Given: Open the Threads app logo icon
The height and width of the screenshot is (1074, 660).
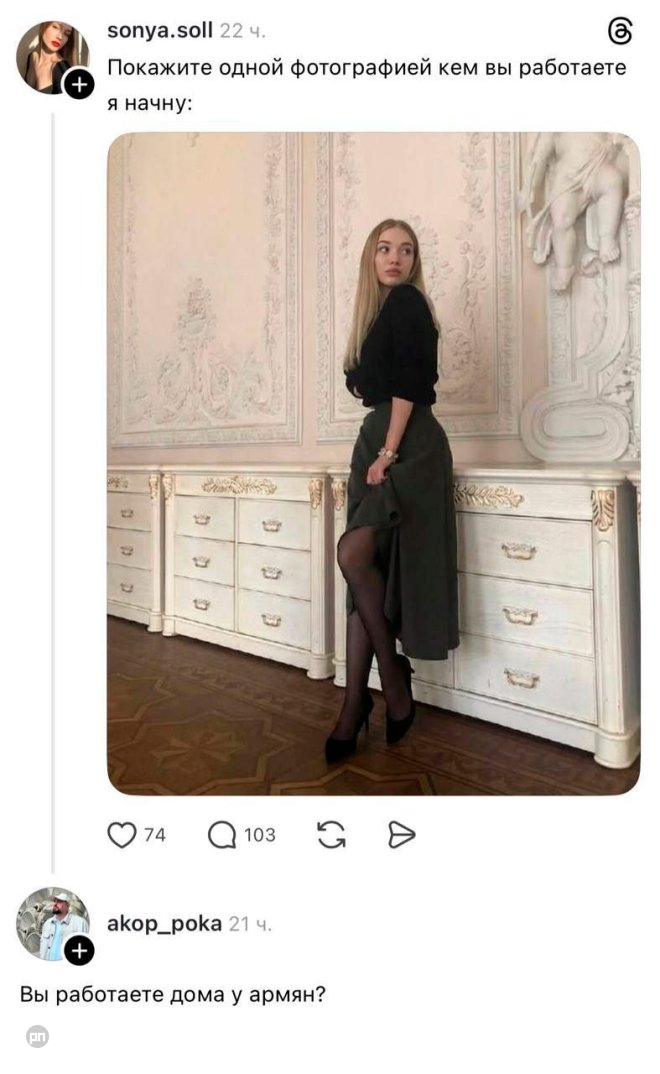Looking at the screenshot, I should [x=621, y=29].
